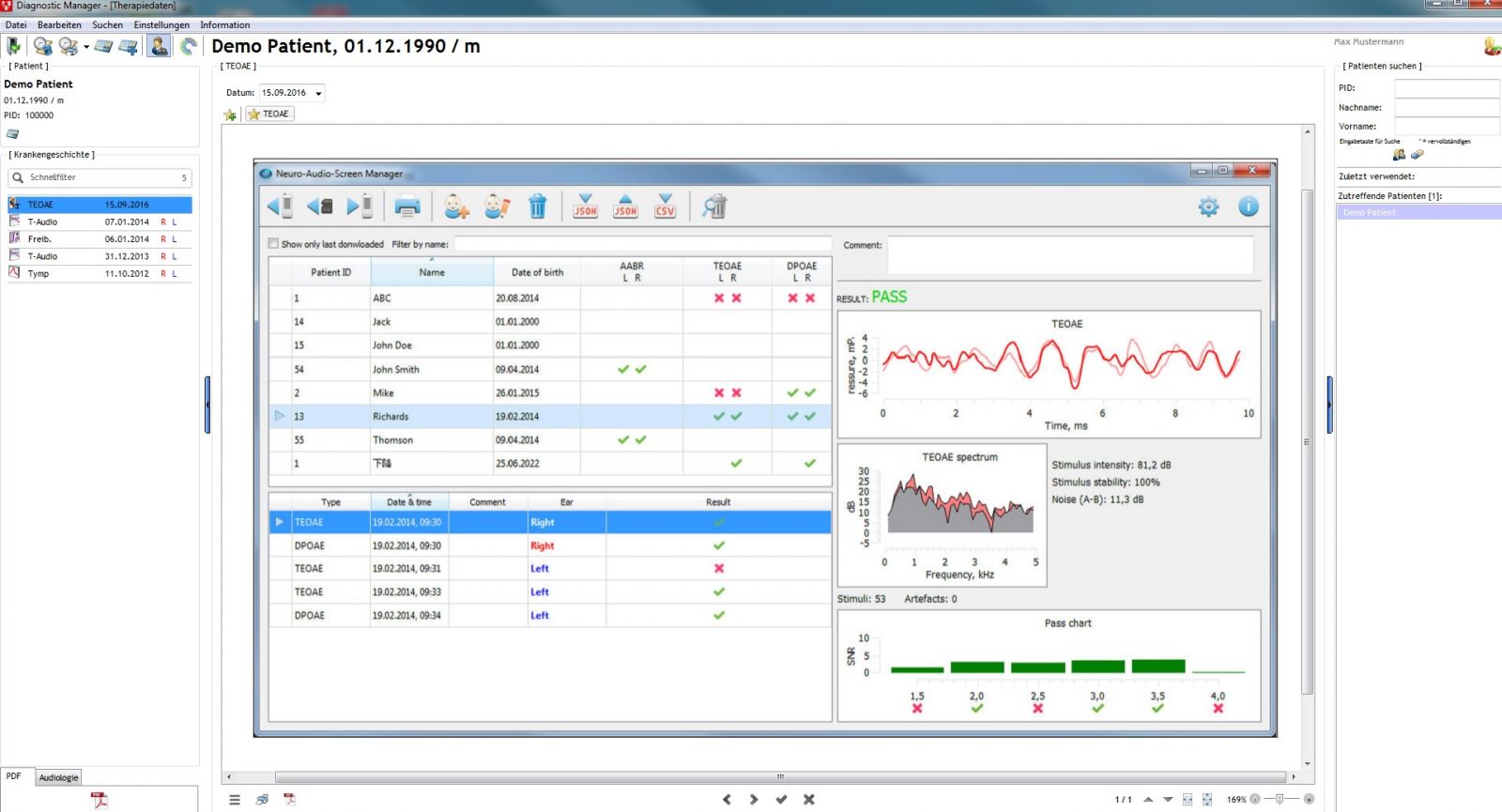Click the circular refresh icon in main toolbar

pos(189,46)
